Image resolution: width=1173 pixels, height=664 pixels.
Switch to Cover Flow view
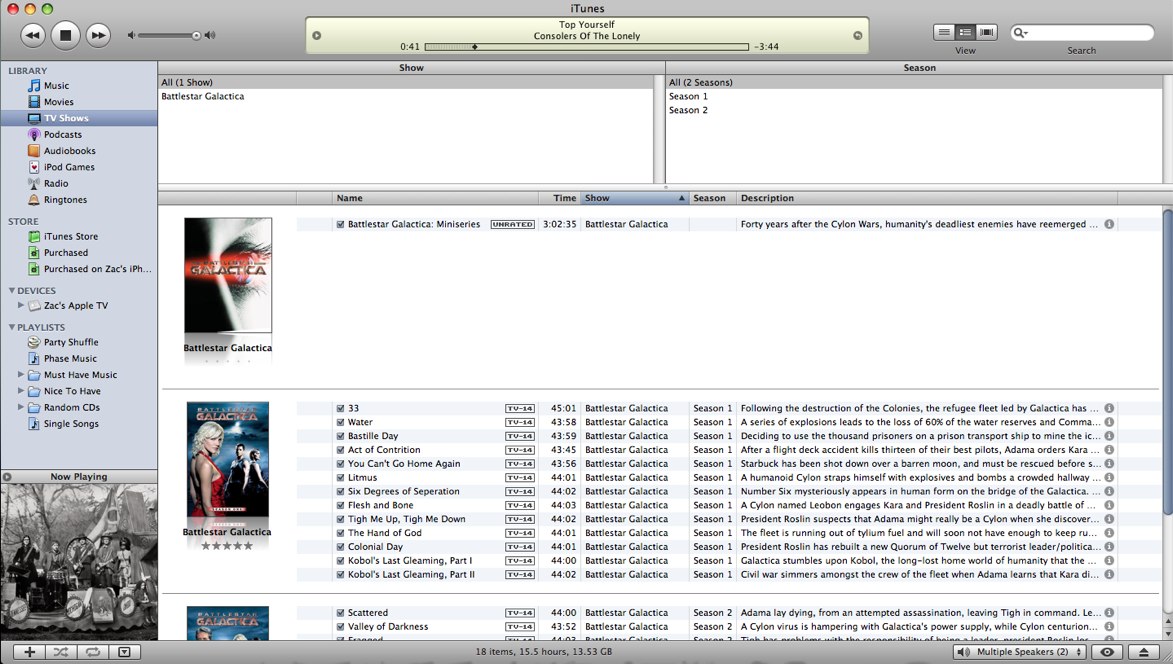(987, 32)
